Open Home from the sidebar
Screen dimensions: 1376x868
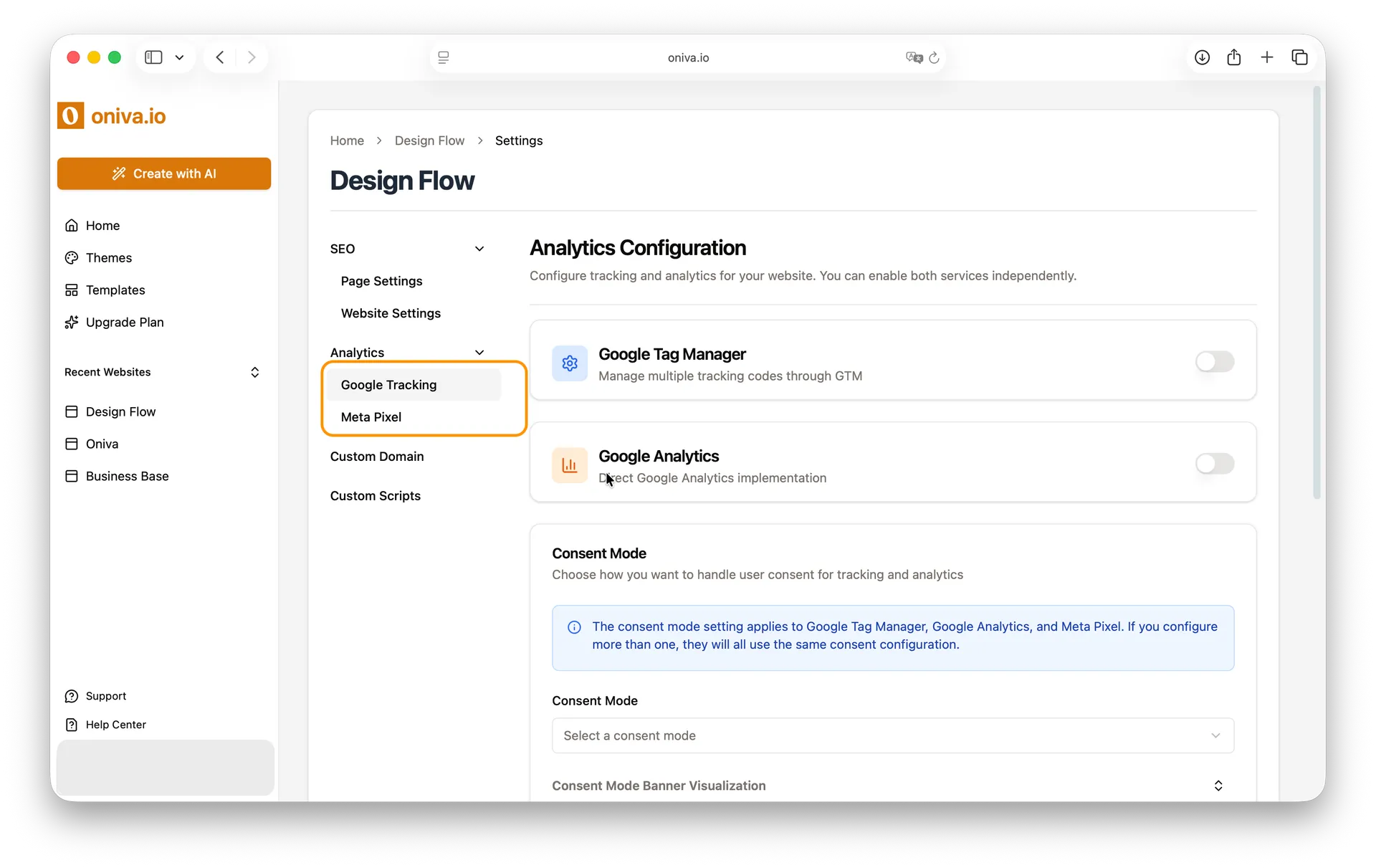102,225
